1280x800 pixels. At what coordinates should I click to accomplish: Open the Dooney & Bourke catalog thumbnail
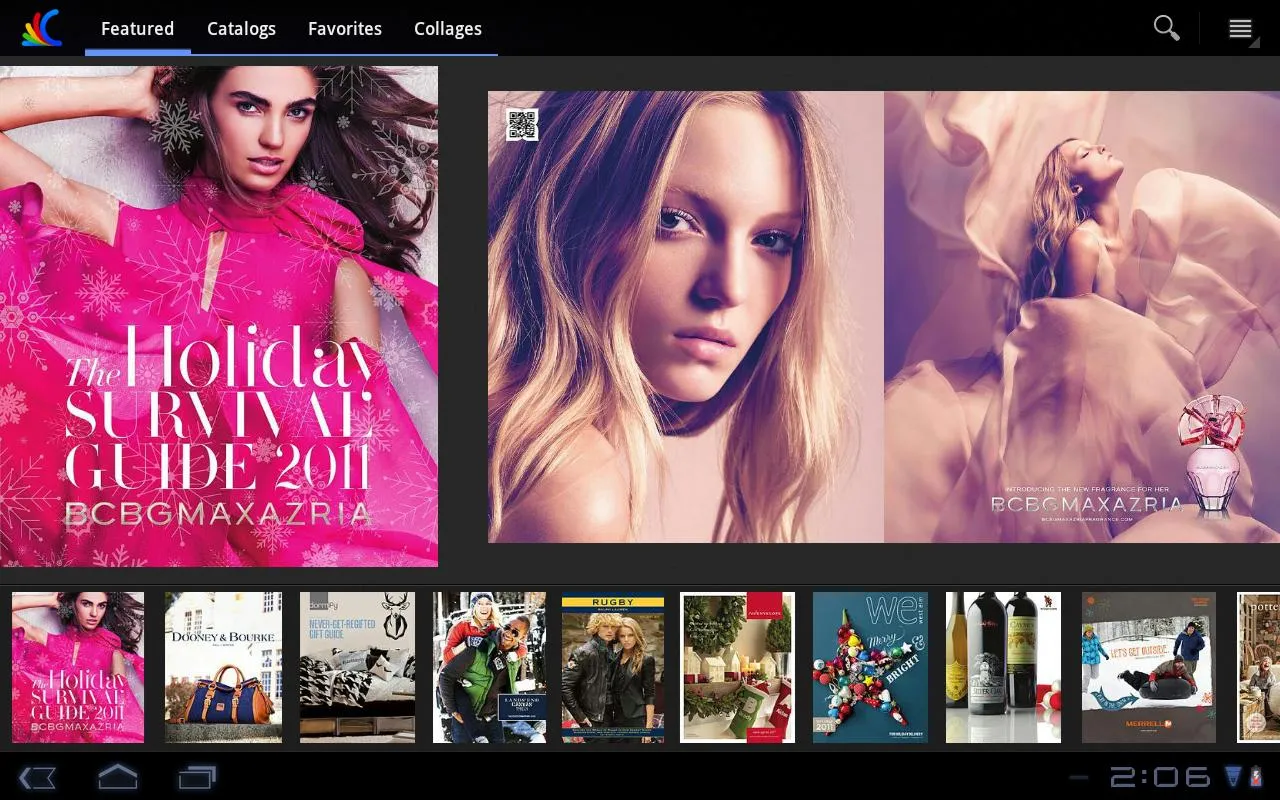tap(223, 667)
